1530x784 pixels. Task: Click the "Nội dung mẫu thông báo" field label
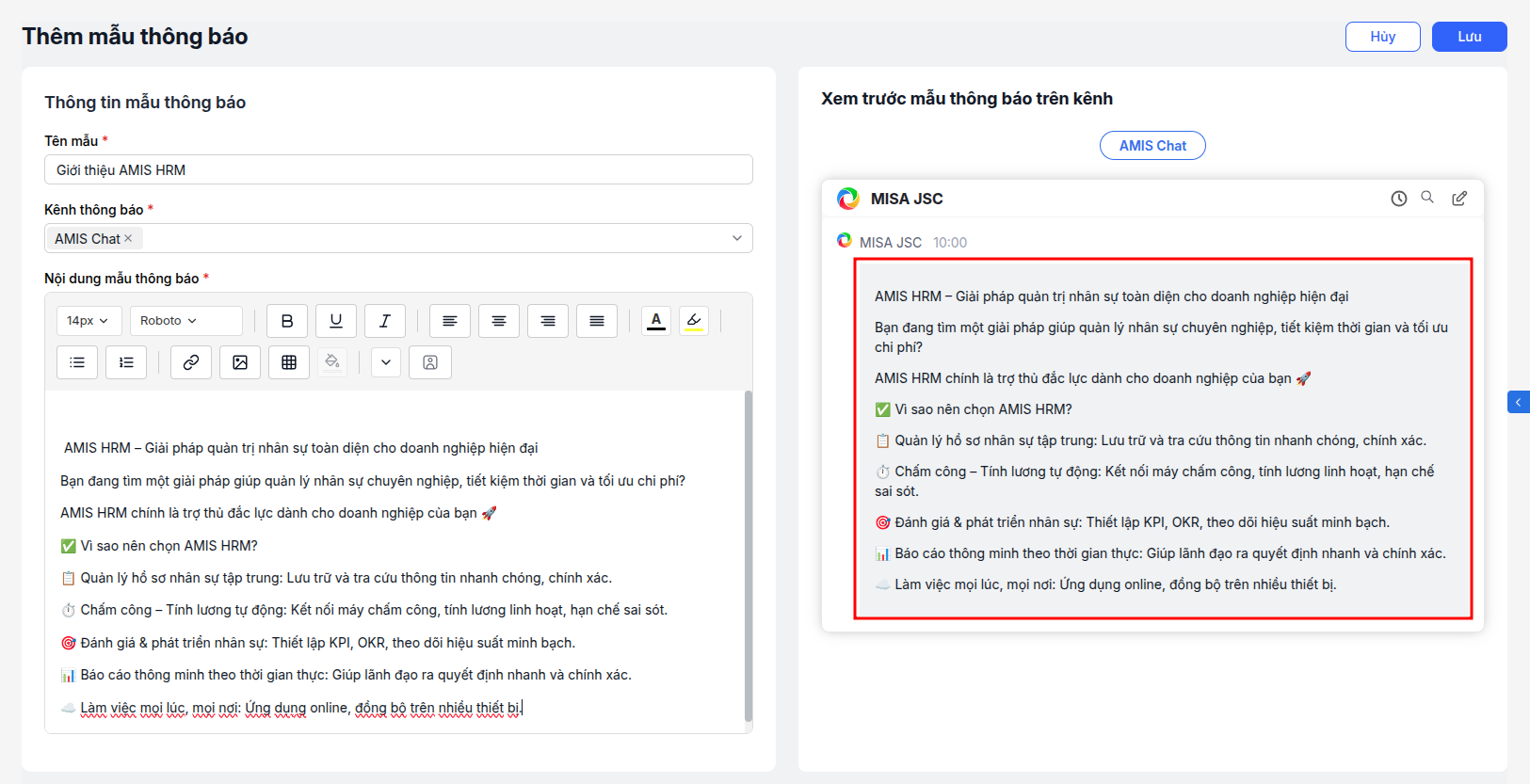tap(121, 279)
